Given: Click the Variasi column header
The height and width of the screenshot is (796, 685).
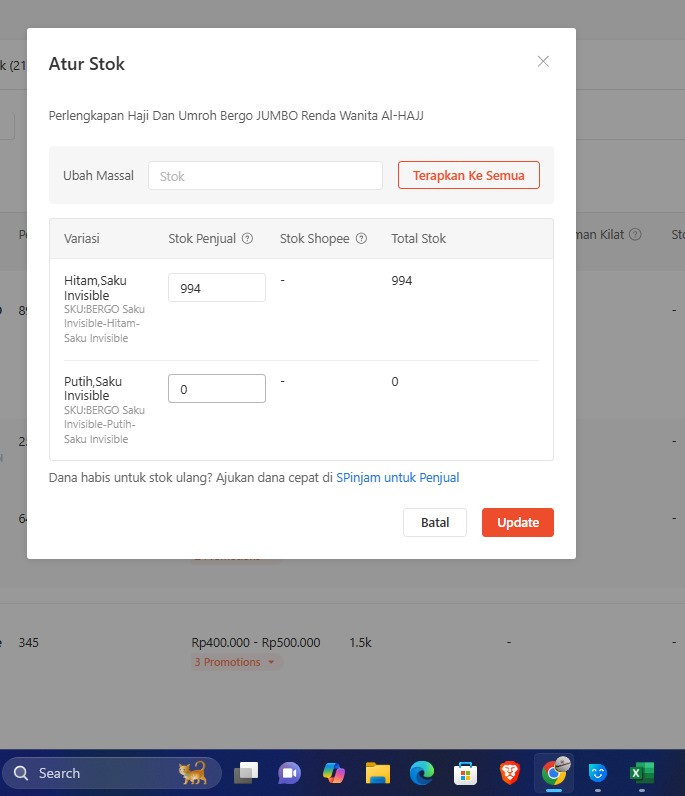Looking at the screenshot, I should (82, 239).
